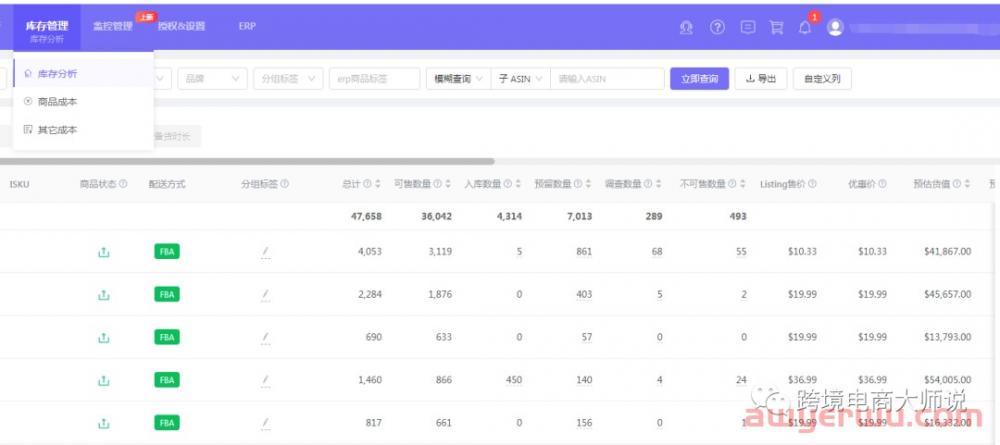Click the estimated value $13,793.00
Viewport: 1000px width, 445px height.
pos(947,337)
